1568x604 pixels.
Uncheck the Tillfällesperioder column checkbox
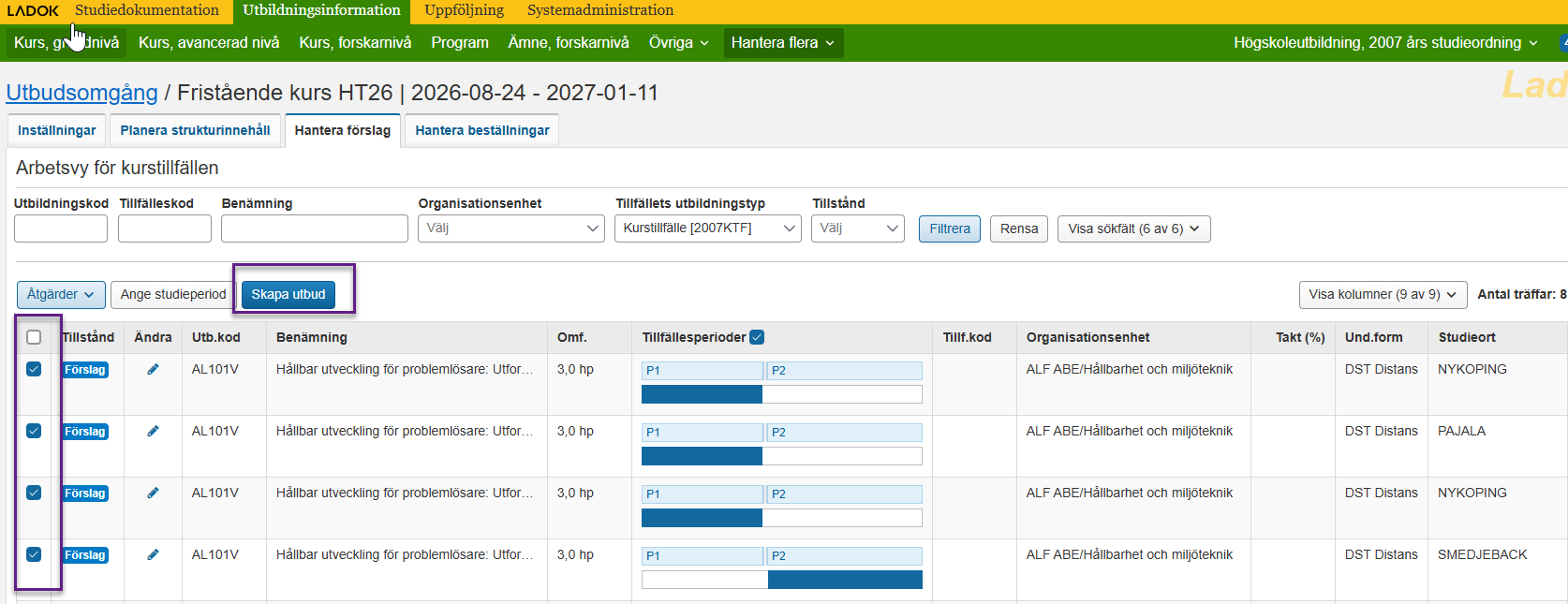click(757, 337)
